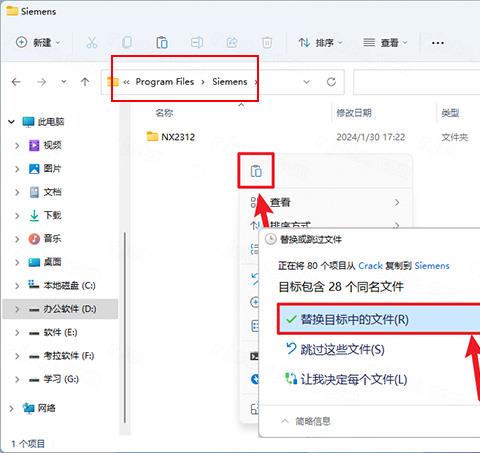Screen dimensions: 480x453
Task: Select Documents (文档) in sidebar
Action: pyautogui.click(x=45, y=192)
